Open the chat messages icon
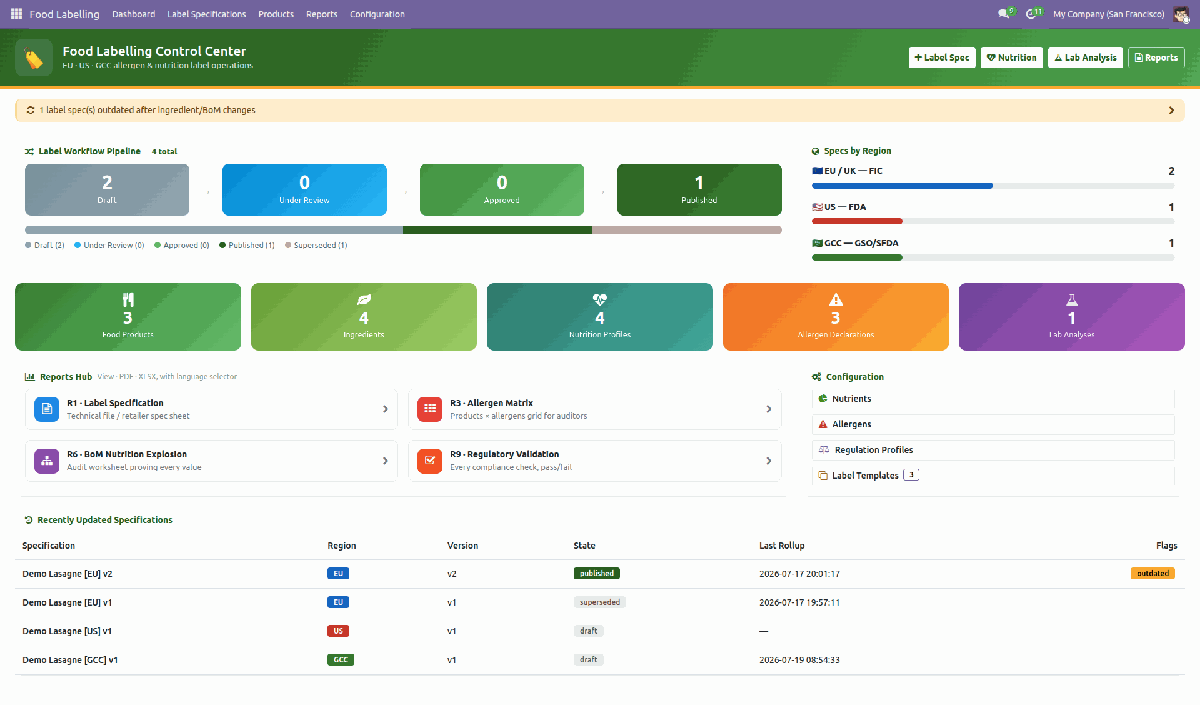Viewport: 1200px width, 705px height. coord(1005,14)
